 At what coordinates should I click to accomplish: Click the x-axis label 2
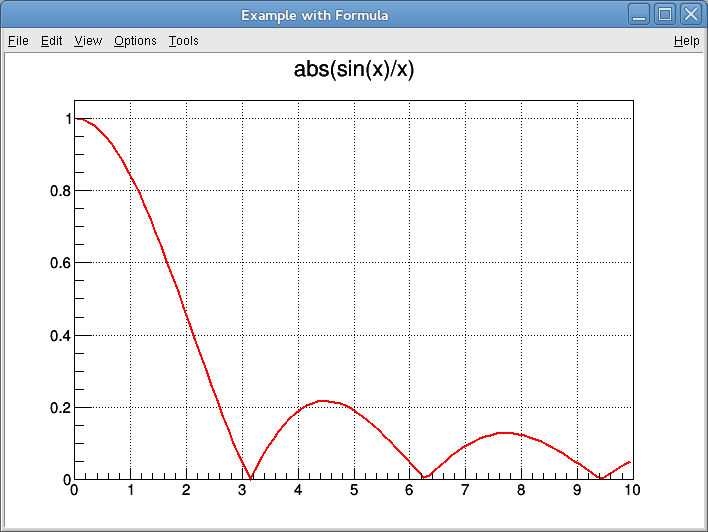186,490
